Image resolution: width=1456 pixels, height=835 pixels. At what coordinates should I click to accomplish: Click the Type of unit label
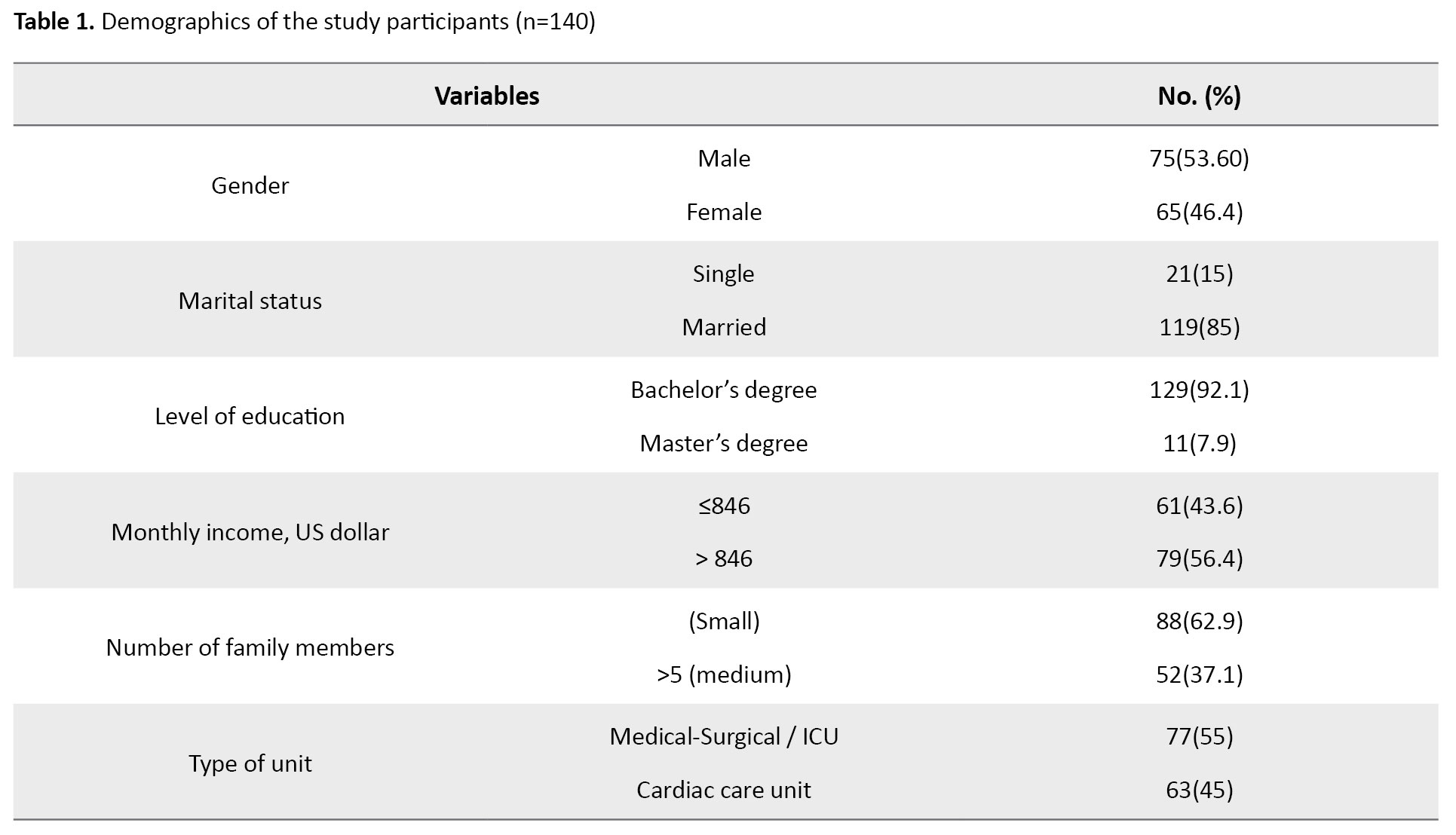click(250, 763)
